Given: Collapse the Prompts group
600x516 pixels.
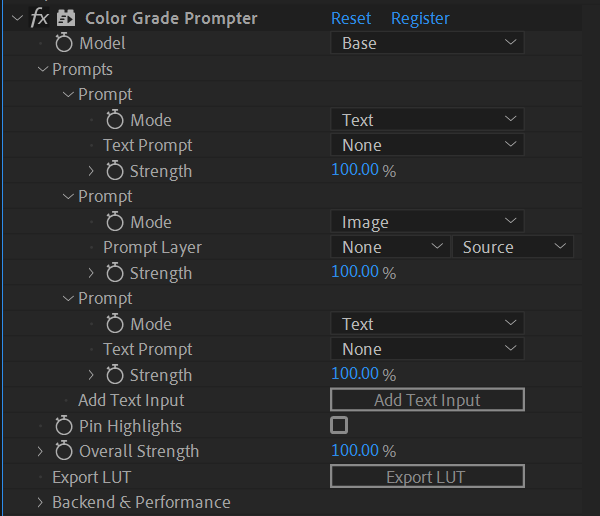Looking at the screenshot, I should coord(42,69).
